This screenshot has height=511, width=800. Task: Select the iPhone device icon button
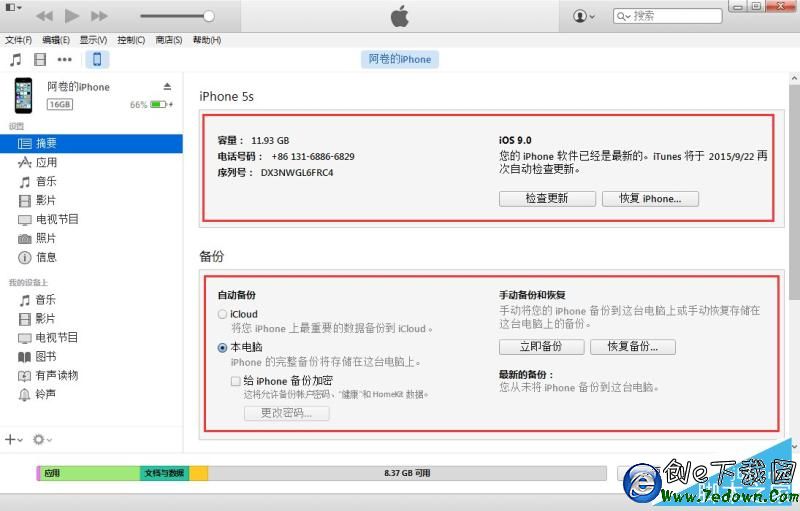point(97,60)
